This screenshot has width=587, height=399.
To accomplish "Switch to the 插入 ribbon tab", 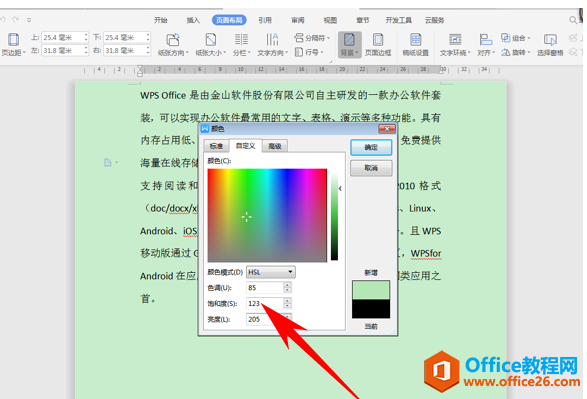I will pyautogui.click(x=193, y=20).
